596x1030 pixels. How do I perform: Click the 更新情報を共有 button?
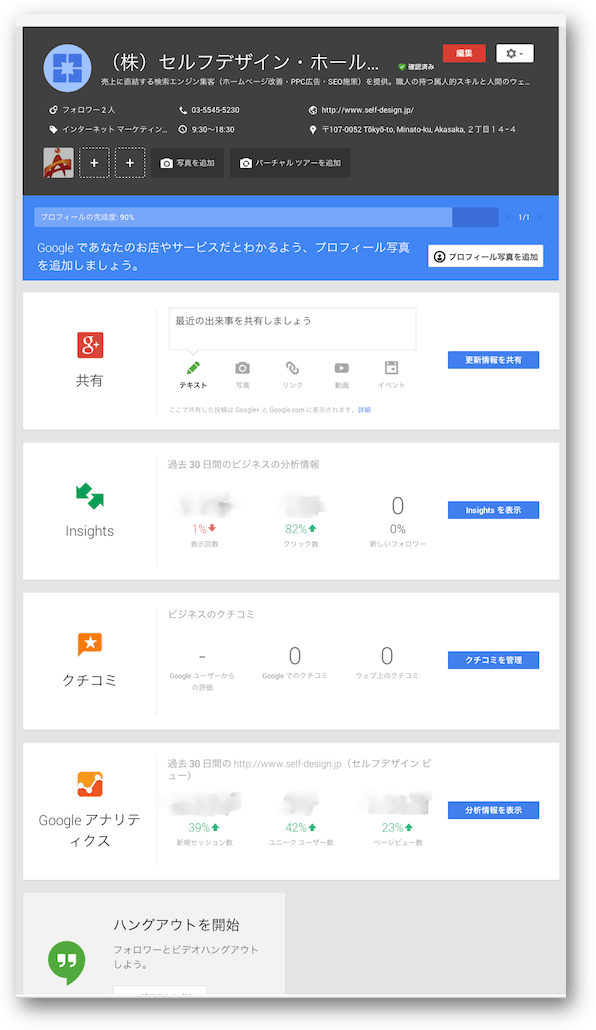pos(493,360)
